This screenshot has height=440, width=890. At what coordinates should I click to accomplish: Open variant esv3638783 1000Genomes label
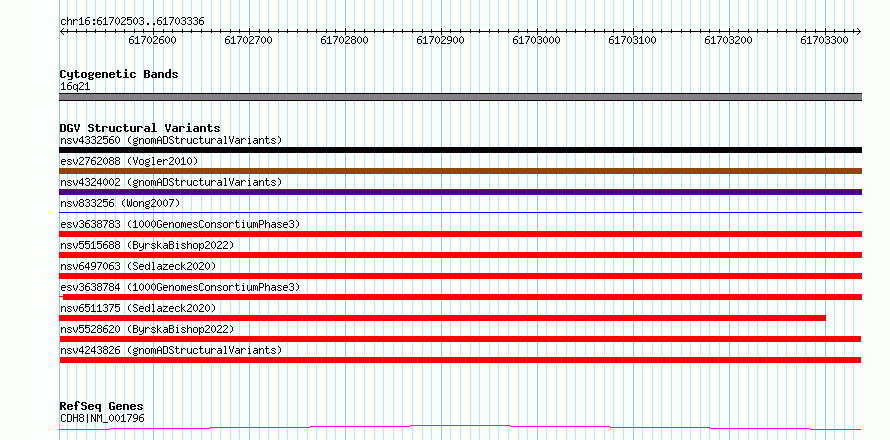[180, 224]
